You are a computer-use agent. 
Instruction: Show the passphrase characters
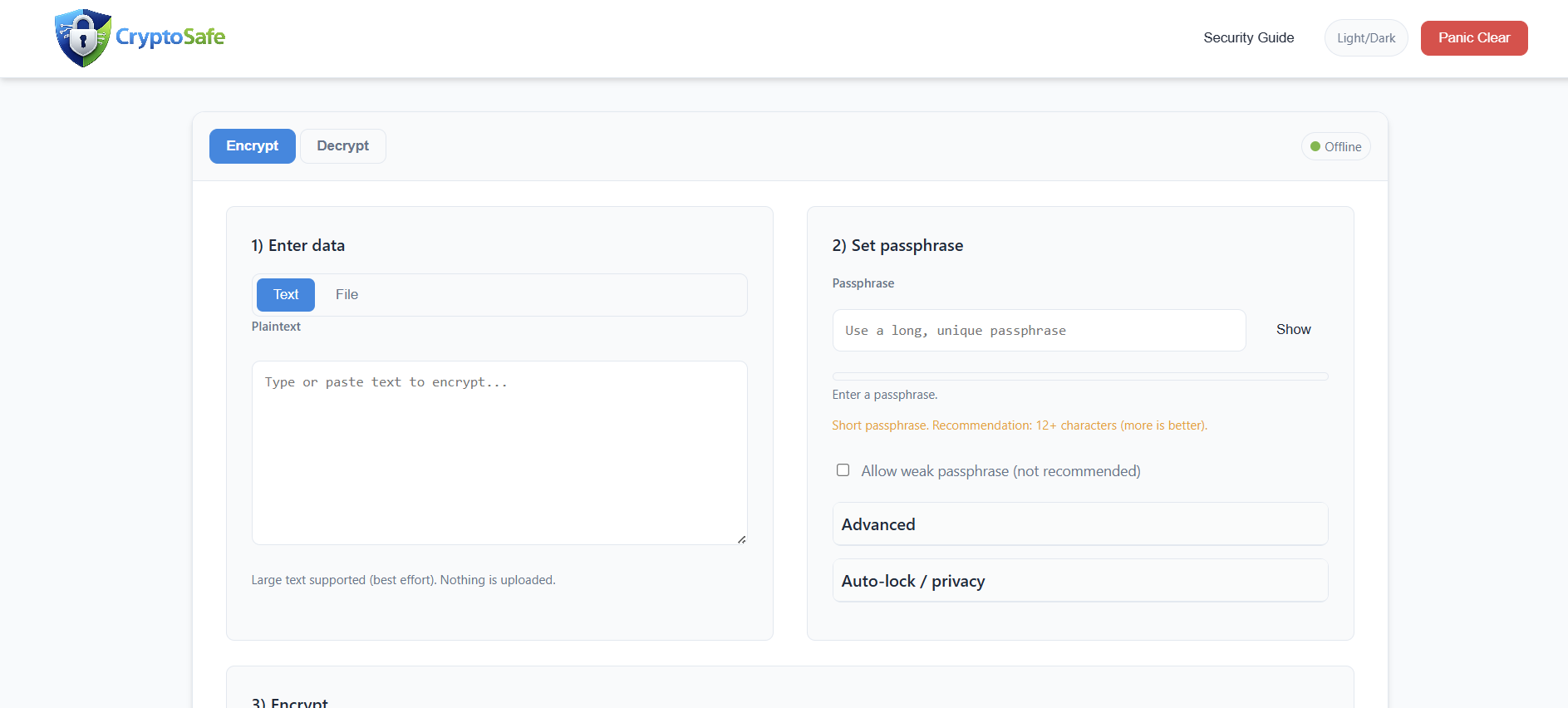[1293, 330]
